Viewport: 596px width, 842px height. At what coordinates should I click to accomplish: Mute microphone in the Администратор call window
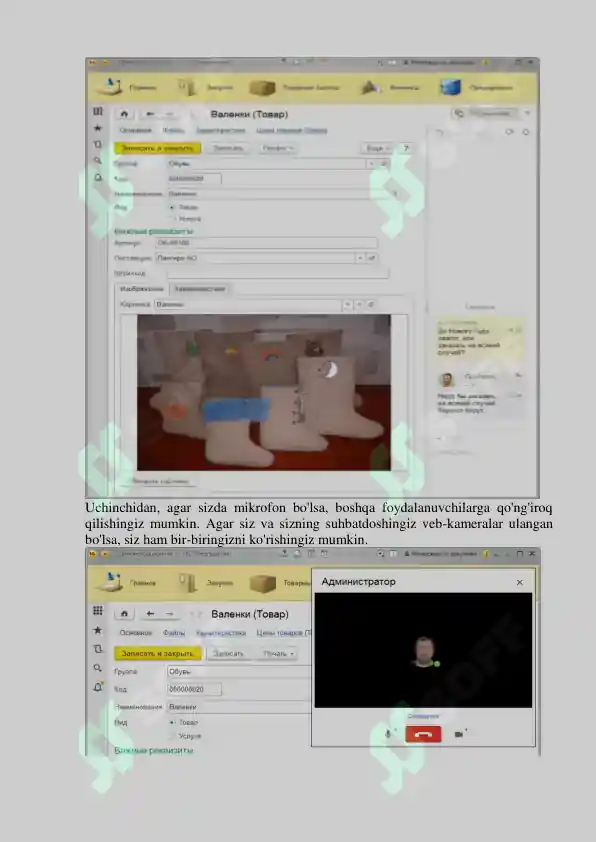(388, 734)
